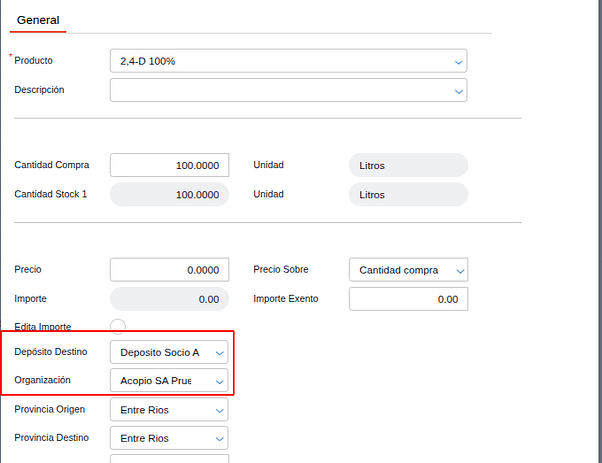Open the Precio Sobre dropdown

point(460,270)
